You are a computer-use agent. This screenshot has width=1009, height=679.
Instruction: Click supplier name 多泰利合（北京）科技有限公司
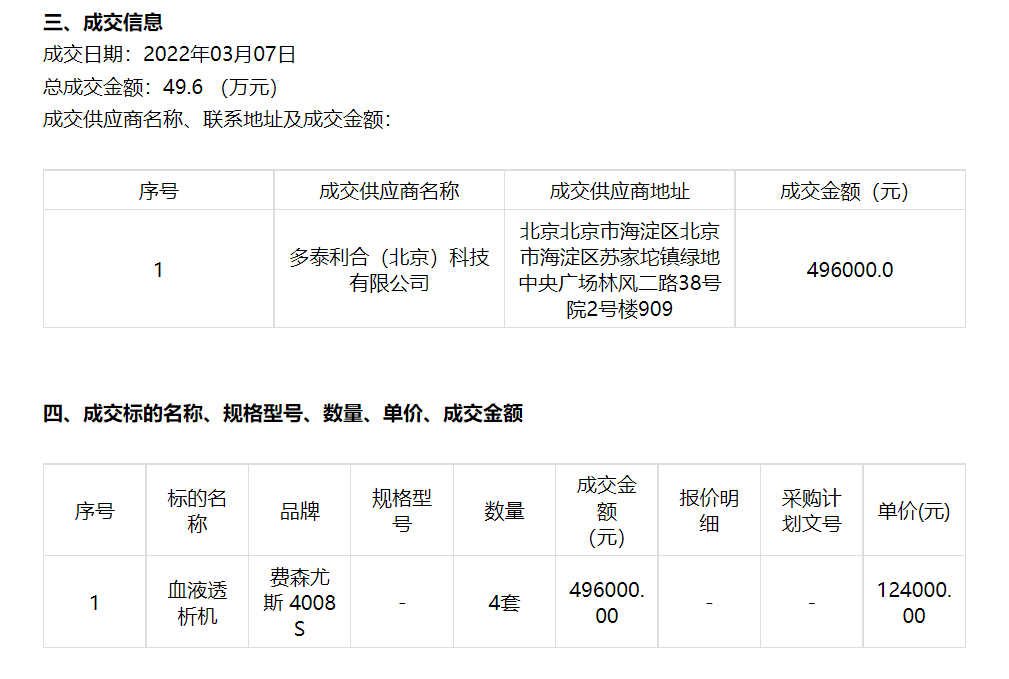tap(389, 270)
